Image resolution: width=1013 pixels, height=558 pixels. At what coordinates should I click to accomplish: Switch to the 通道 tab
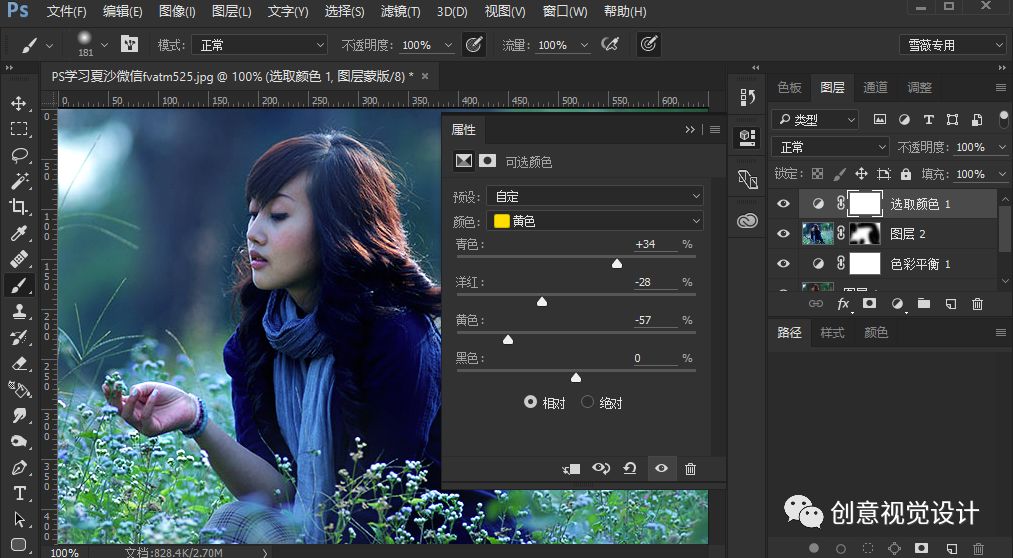point(875,87)
